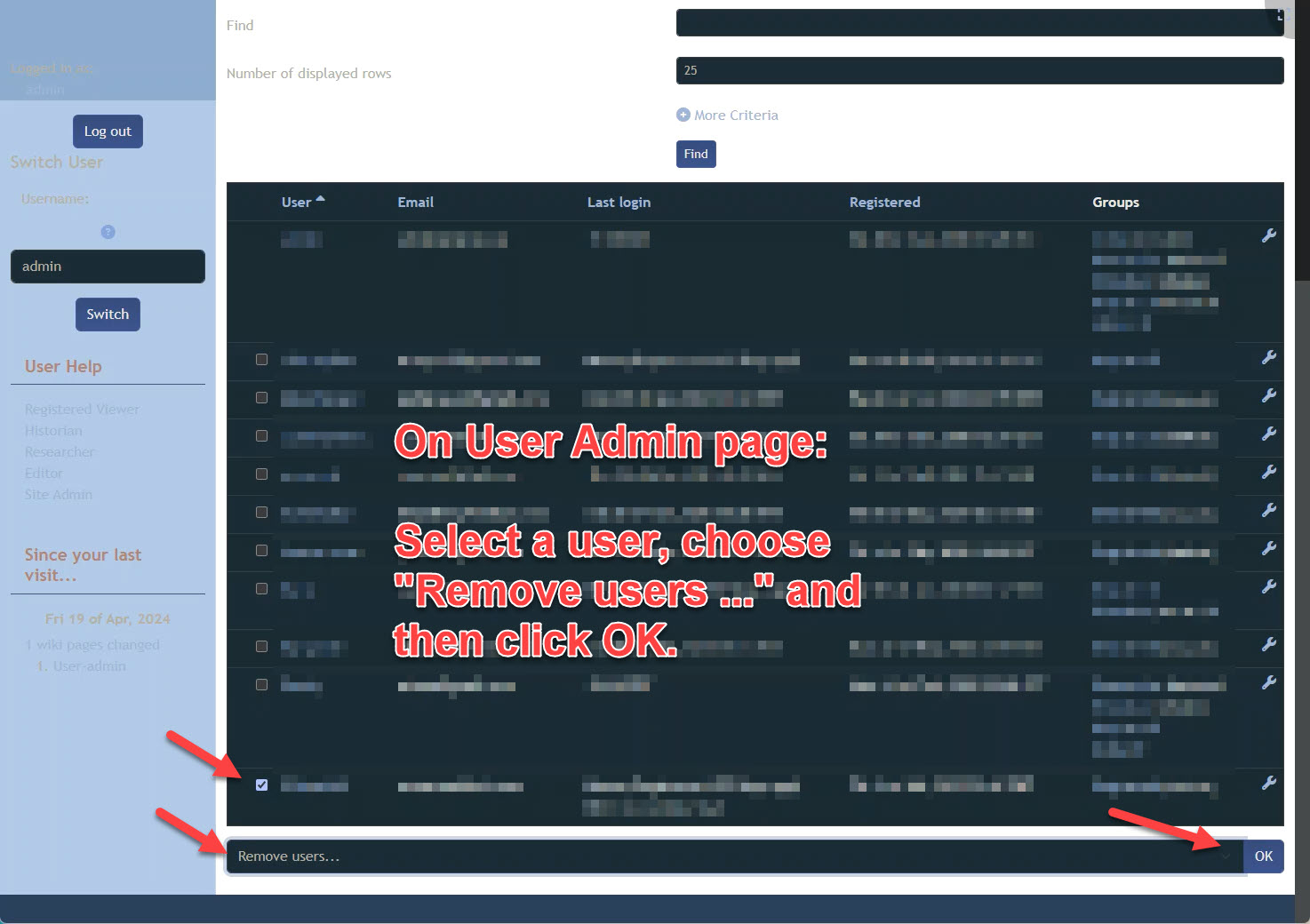Click the plus icon beside More Criteria
1310x924 pixels.
[x=683, y=115]
